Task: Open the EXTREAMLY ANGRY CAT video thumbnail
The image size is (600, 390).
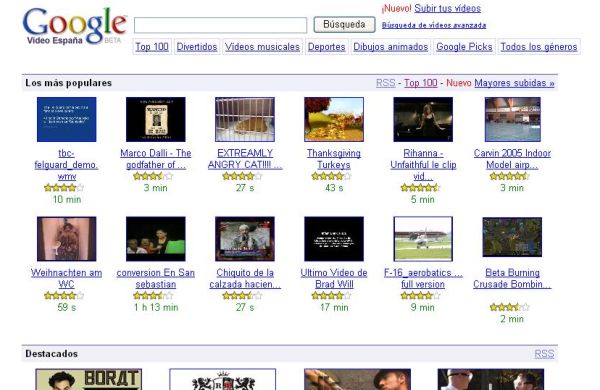Action: (x=245, y=119)
